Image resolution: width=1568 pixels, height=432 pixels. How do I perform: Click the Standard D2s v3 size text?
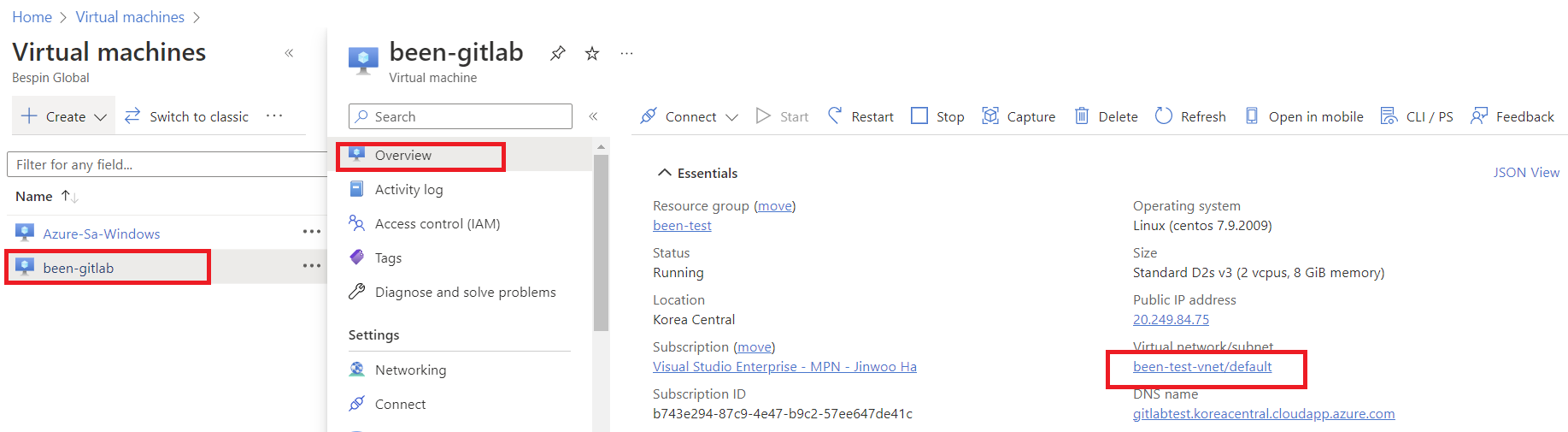1259,273
